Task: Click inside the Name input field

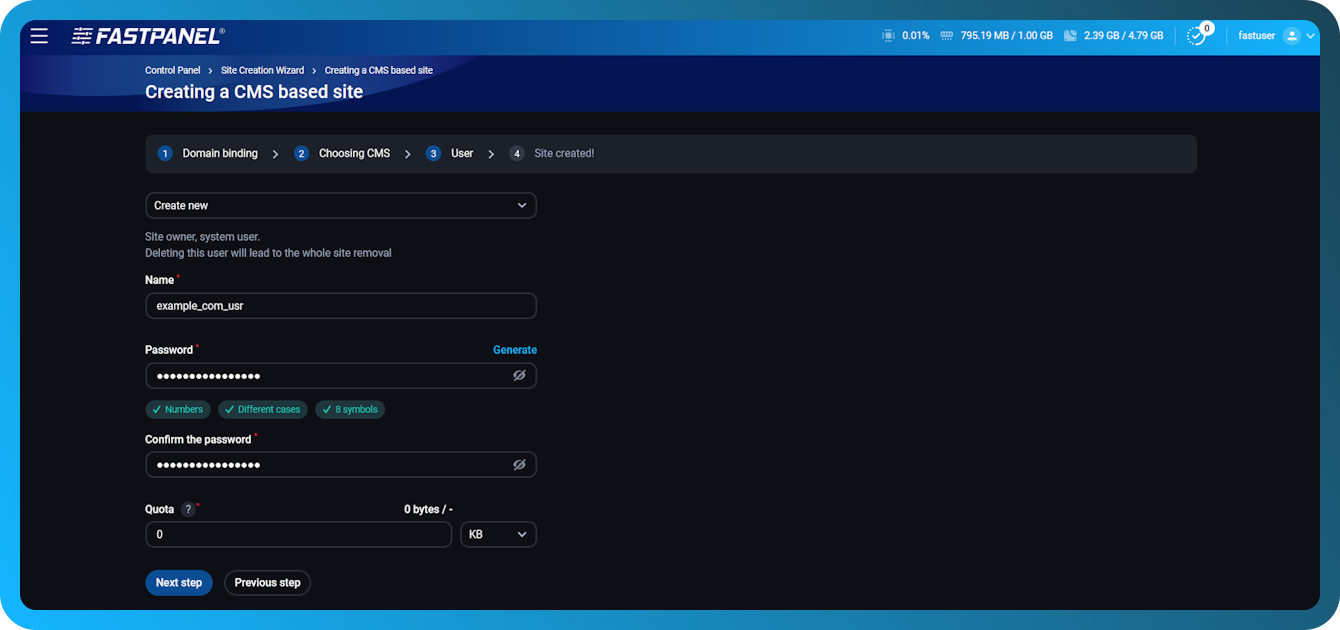Action: 340,305
